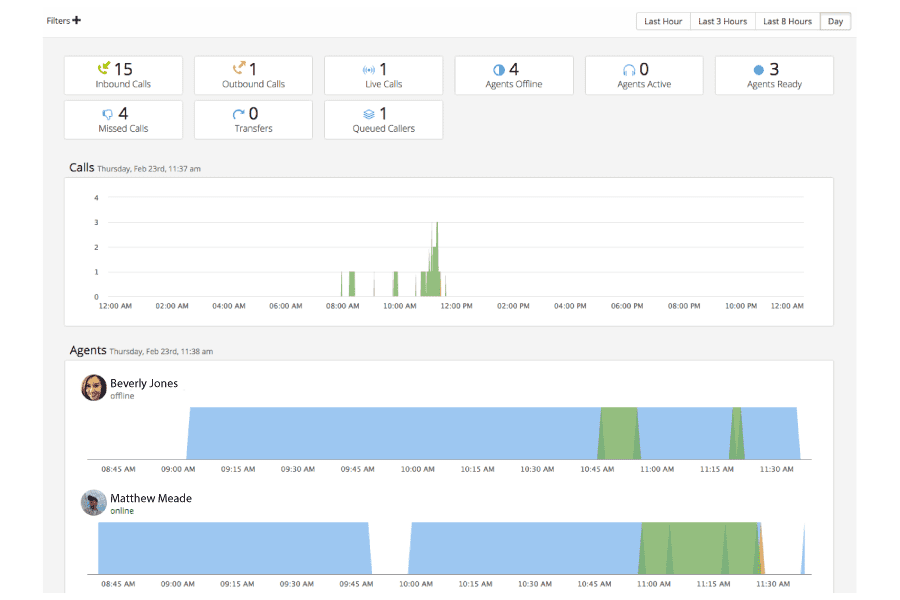Select the Last 3 Hours range
Viewport: 900px width, 600px height.
point(722,21)
